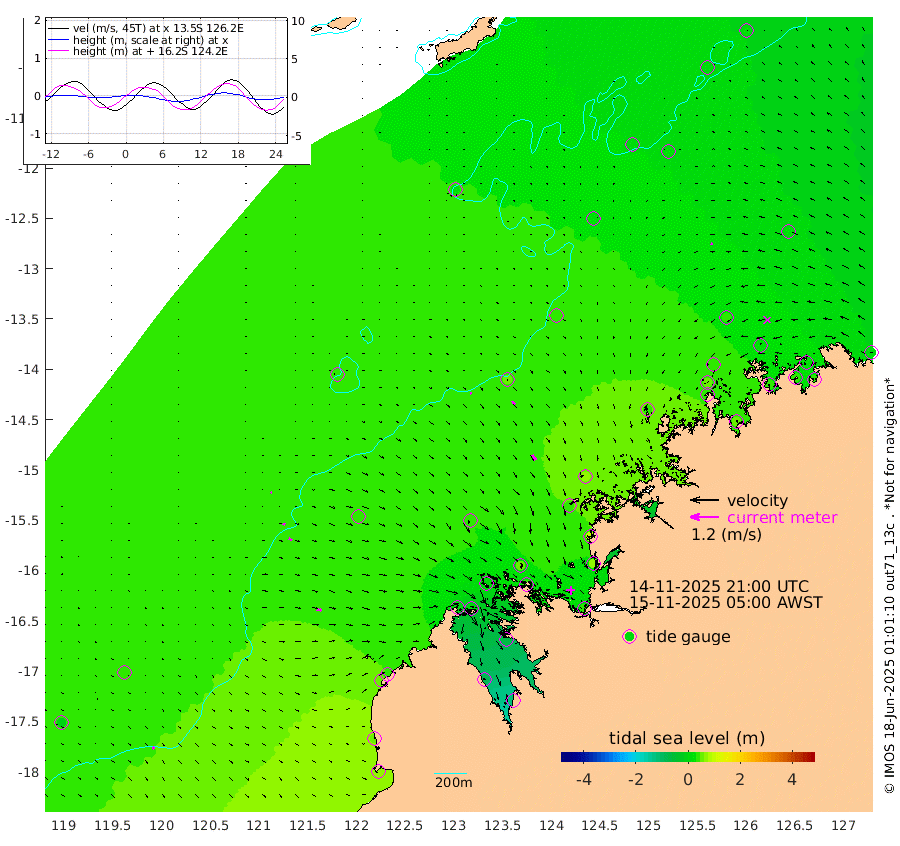Click the tide gauge legend marker symbol
900x846 pixels.
tap(630, 637)
